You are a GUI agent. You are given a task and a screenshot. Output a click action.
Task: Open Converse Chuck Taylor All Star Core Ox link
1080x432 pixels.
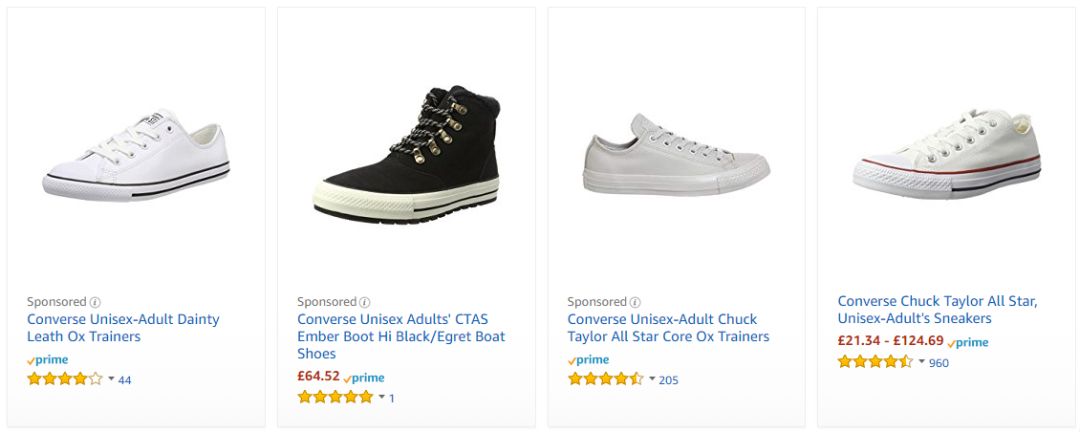pos(668,328)
